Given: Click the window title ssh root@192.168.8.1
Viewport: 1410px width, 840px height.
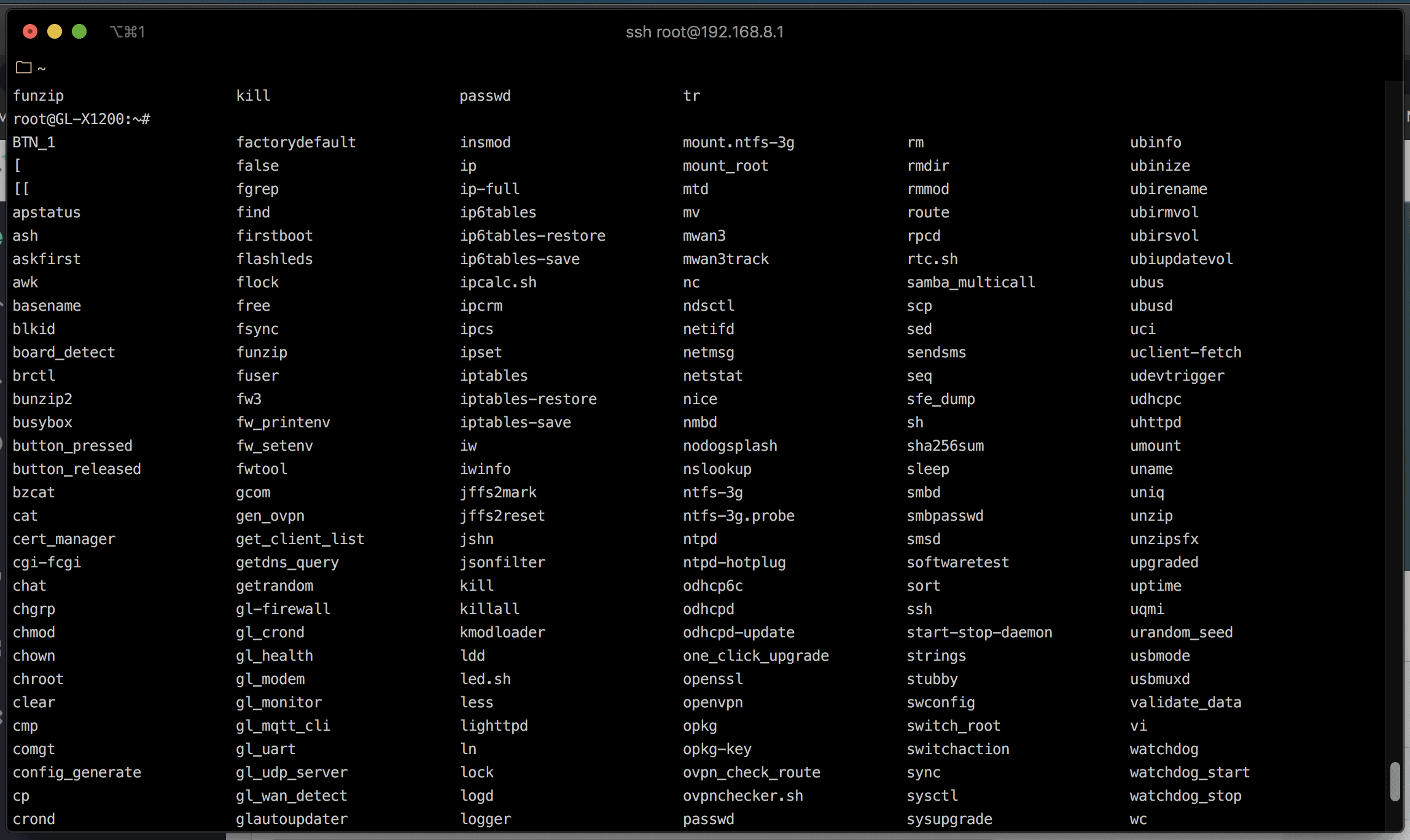Looking at the screenshot, I should pyautogui.click(x=704, y=32).
